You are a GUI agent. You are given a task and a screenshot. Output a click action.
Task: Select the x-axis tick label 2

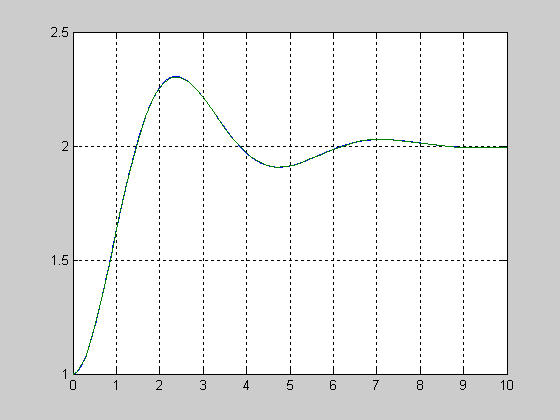click(159, 385)
